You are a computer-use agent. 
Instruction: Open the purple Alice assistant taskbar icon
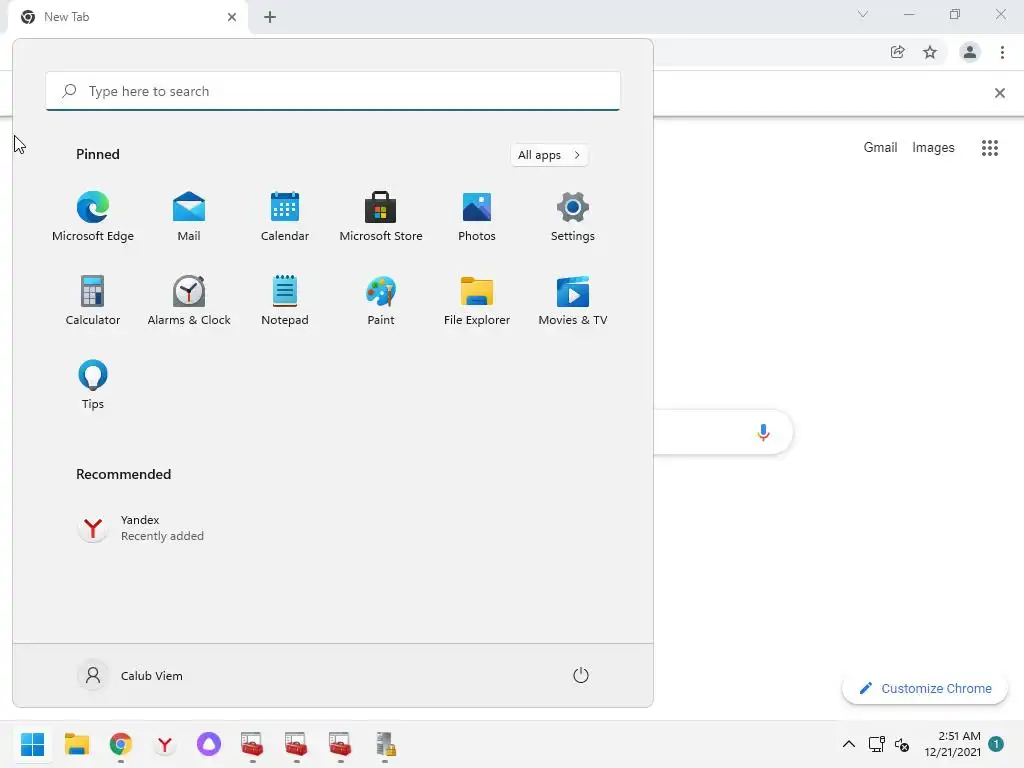point(208,744)
